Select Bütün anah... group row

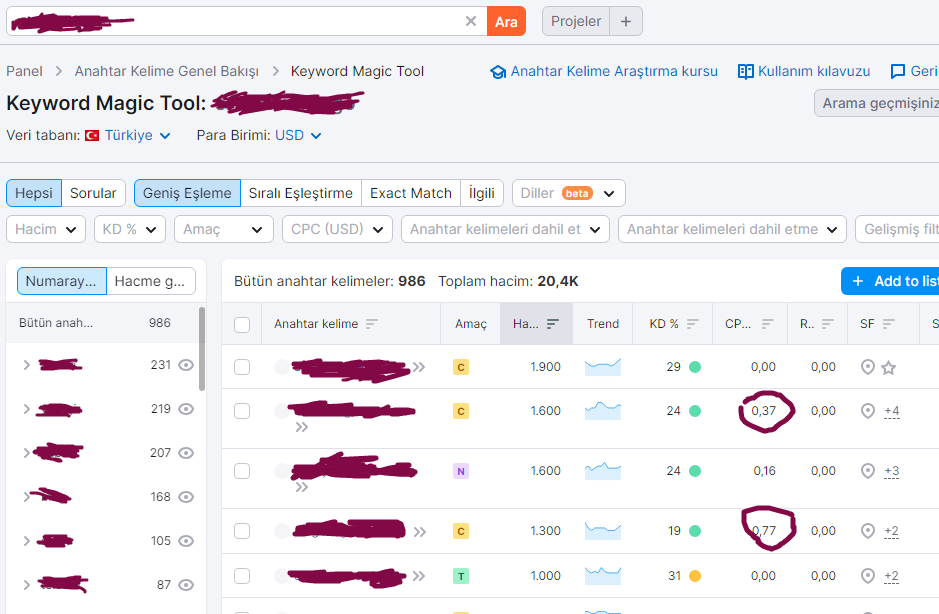tap(102, 323)
